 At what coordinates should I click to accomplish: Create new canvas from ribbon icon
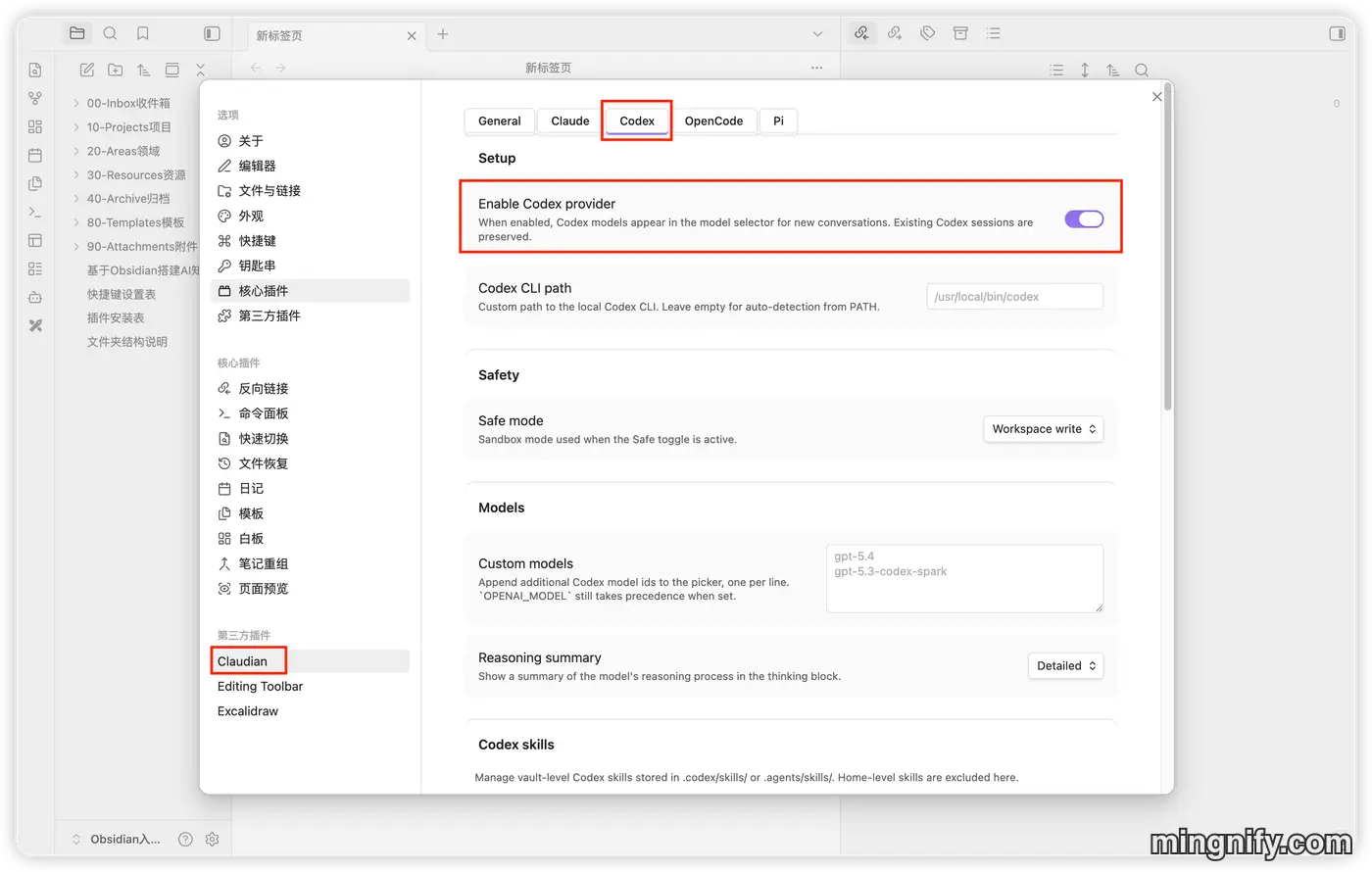click(x=35, y=126)
